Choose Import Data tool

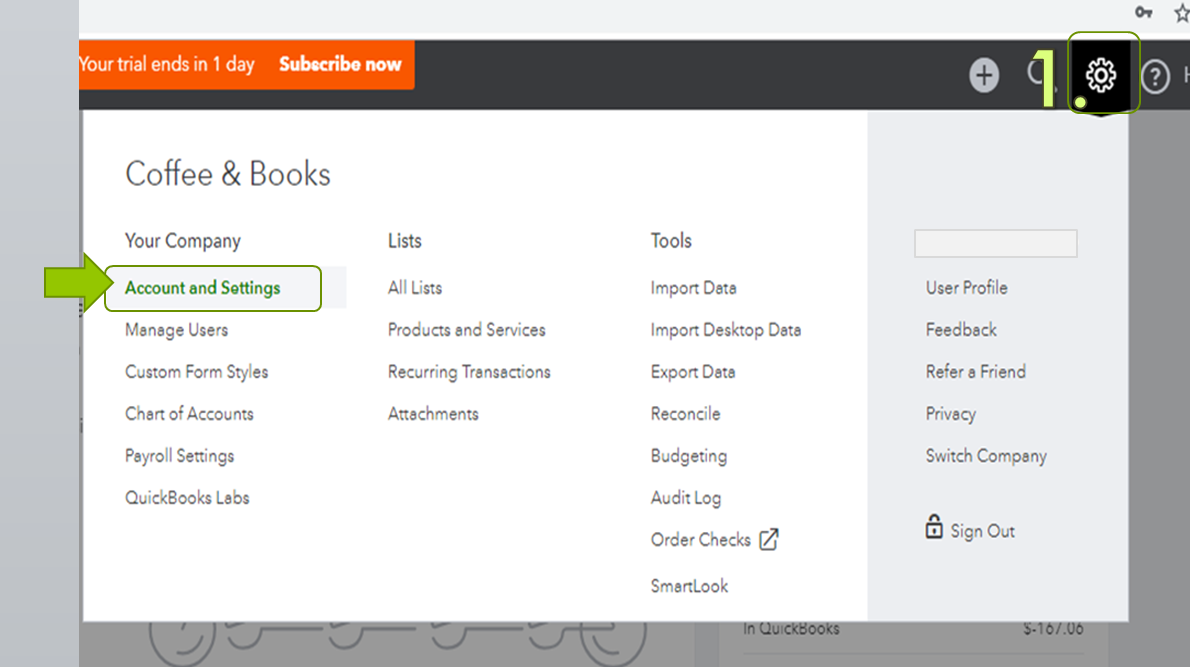694,288
